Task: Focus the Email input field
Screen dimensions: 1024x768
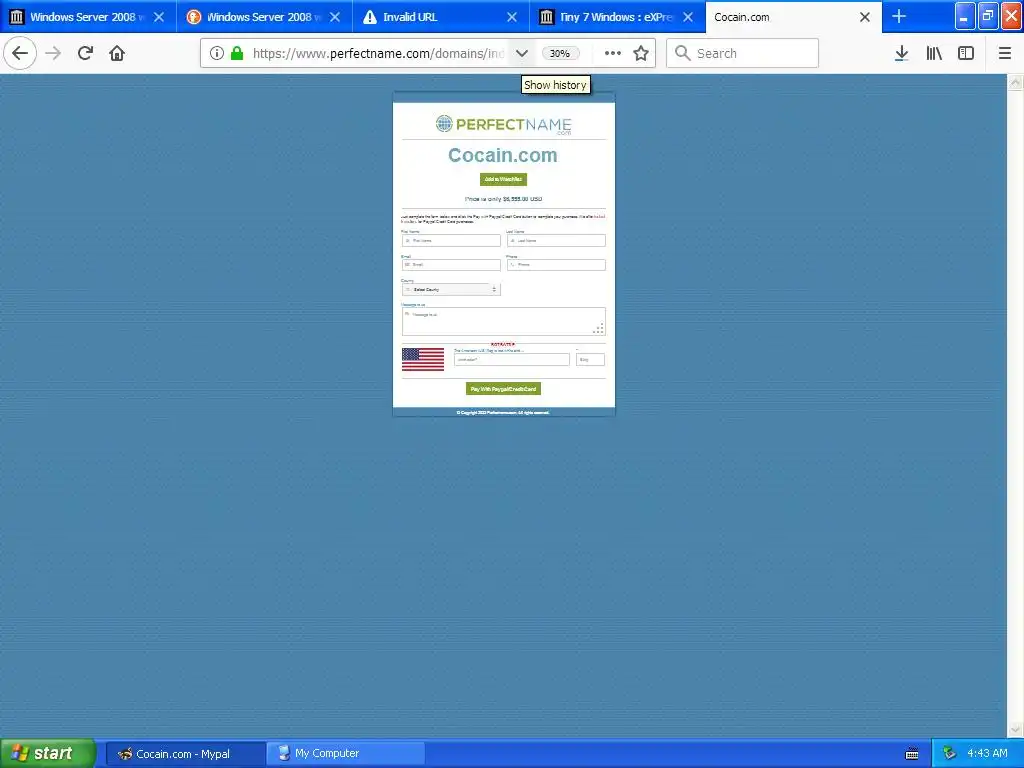Action: pos(451,264)
